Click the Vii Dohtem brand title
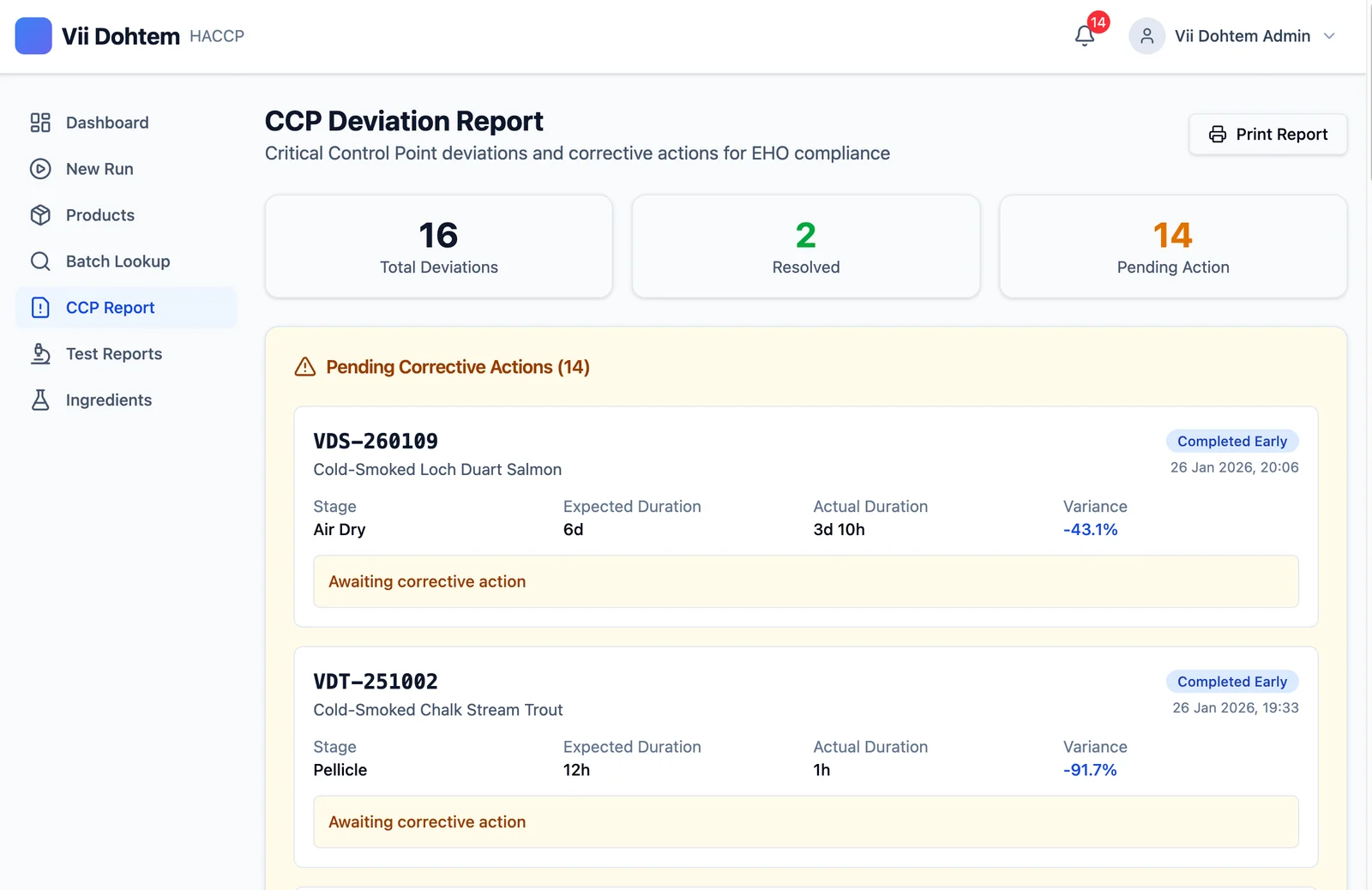The image size is (1372, 890). click(x=121, y=36)
